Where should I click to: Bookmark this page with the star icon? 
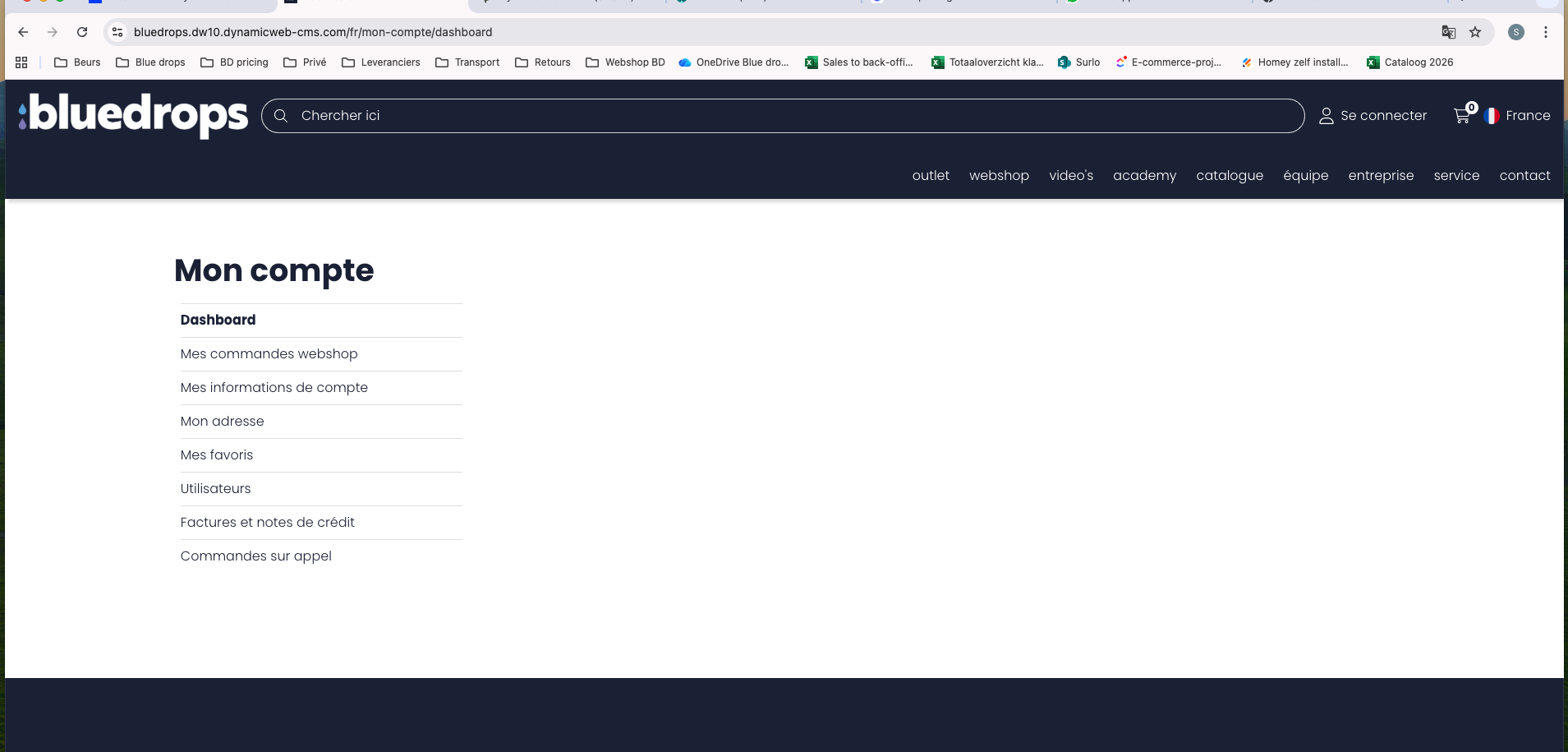point(1475,32)
